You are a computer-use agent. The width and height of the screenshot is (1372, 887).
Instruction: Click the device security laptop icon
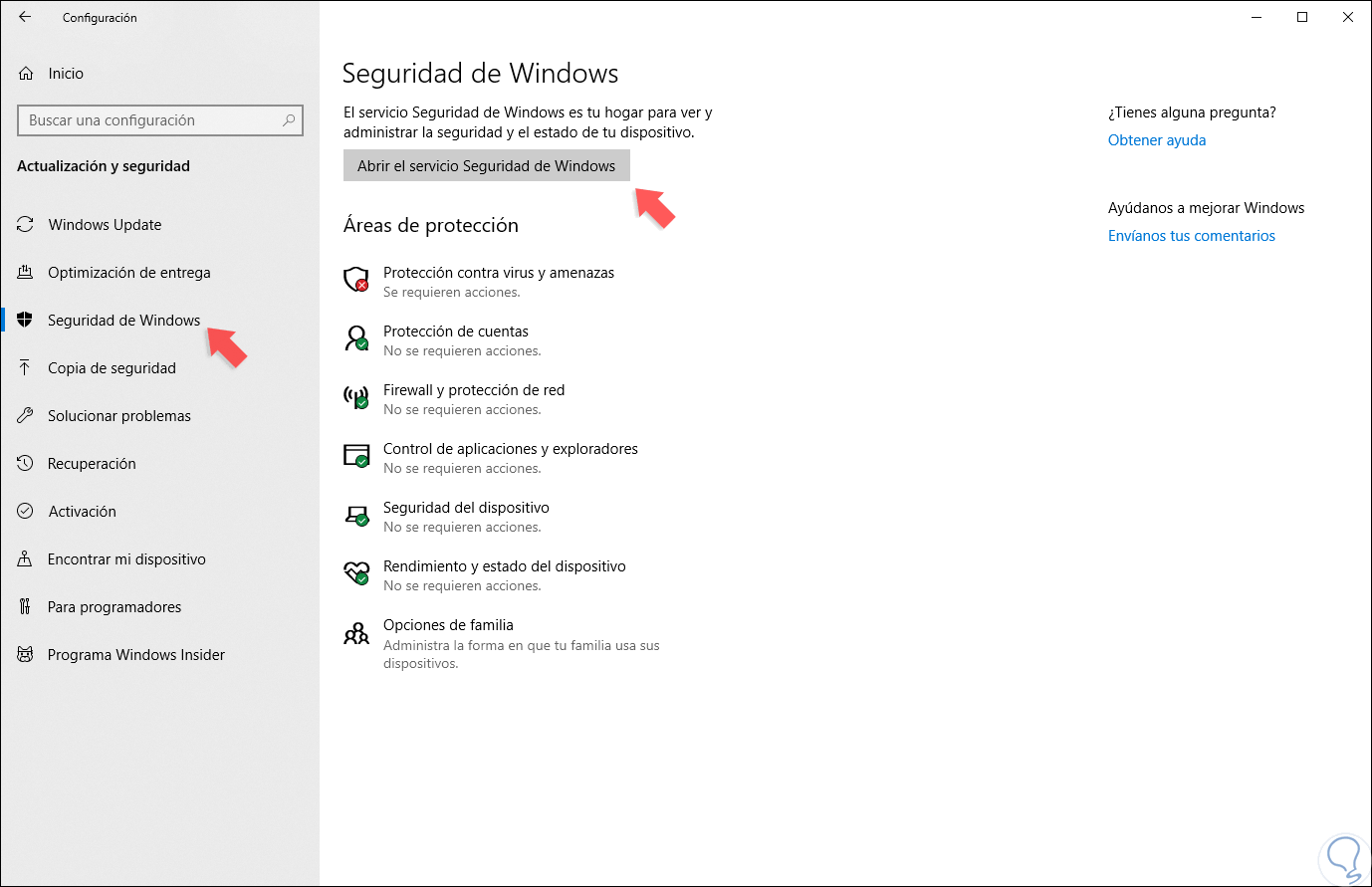tap(356, 515)
